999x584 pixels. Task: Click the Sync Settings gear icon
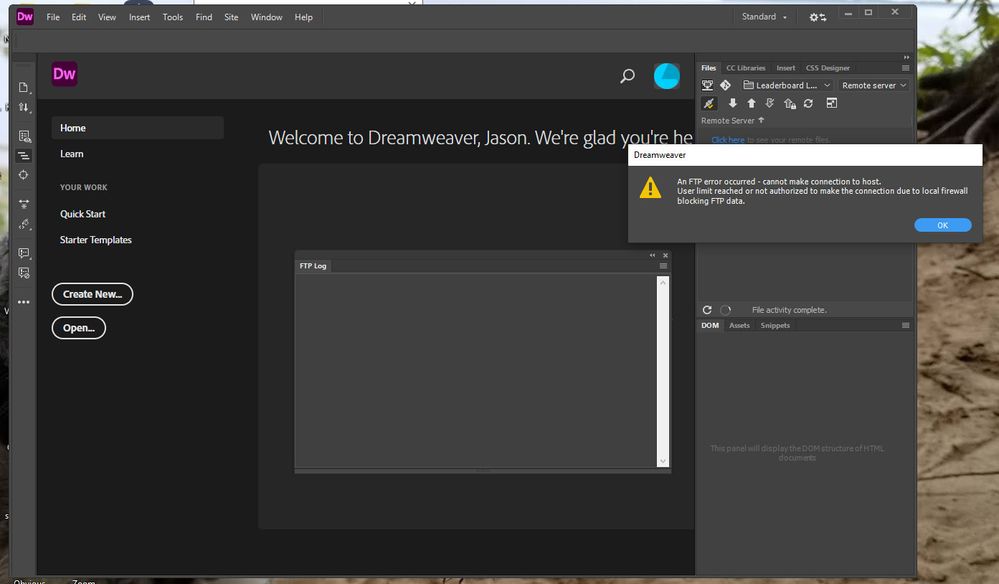coord(817,17)
